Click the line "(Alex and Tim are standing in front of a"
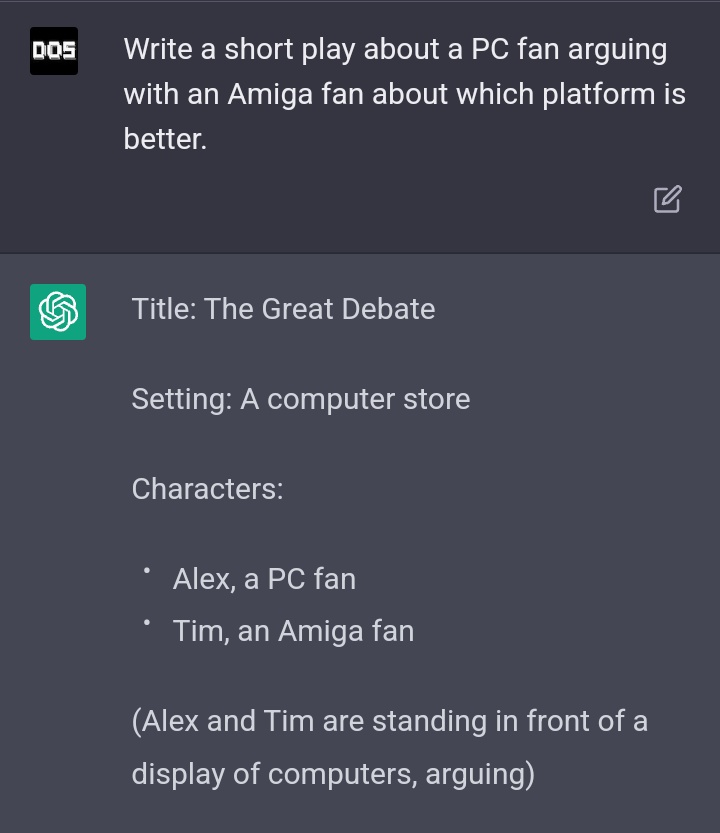 click(x=389, y=721)
